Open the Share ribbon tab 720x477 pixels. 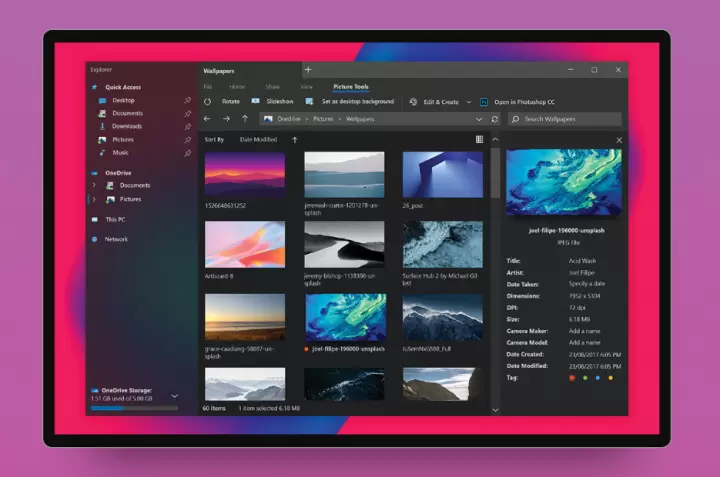[x=272, y=87]
